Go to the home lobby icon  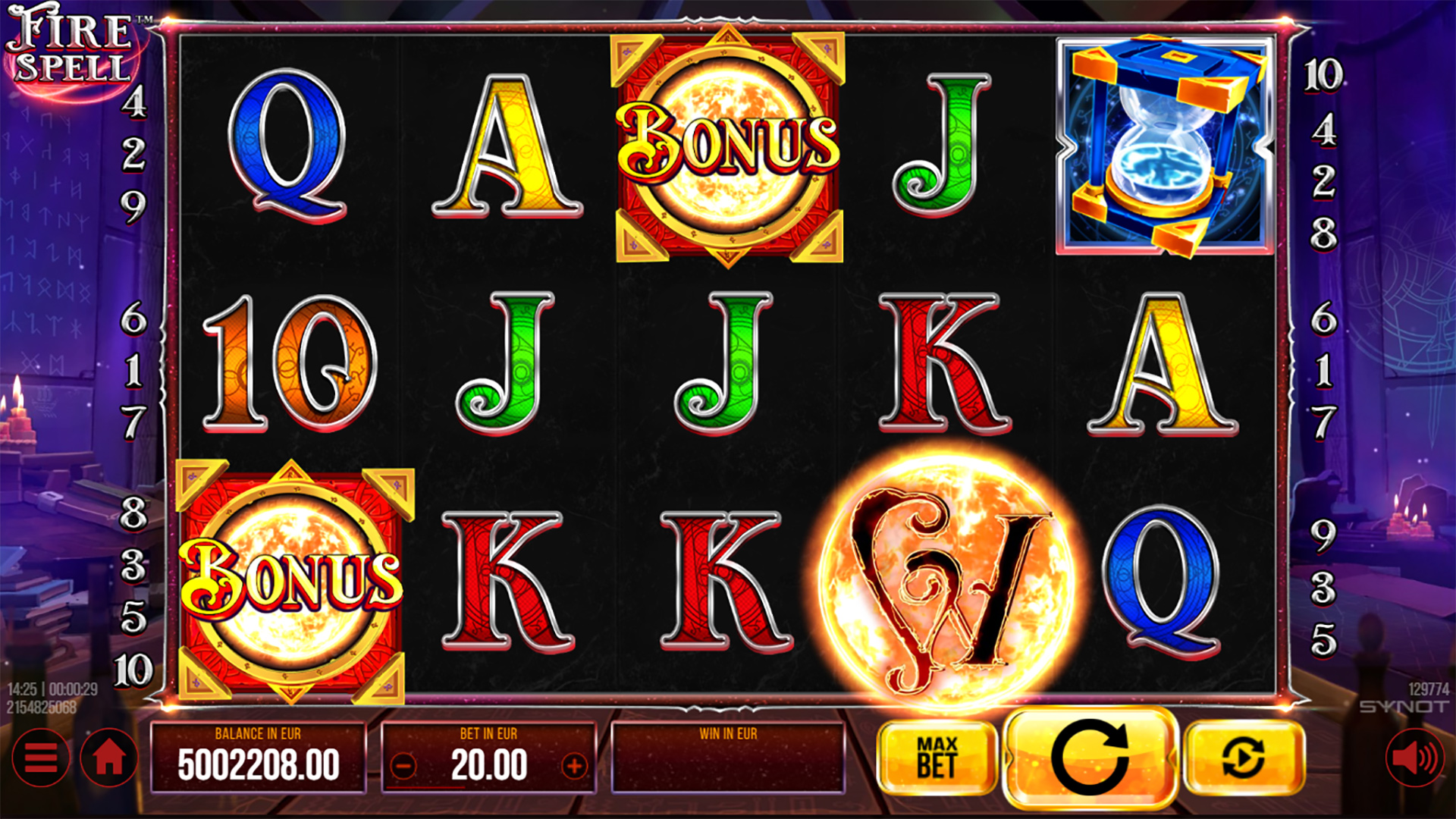tap(109, 758)
